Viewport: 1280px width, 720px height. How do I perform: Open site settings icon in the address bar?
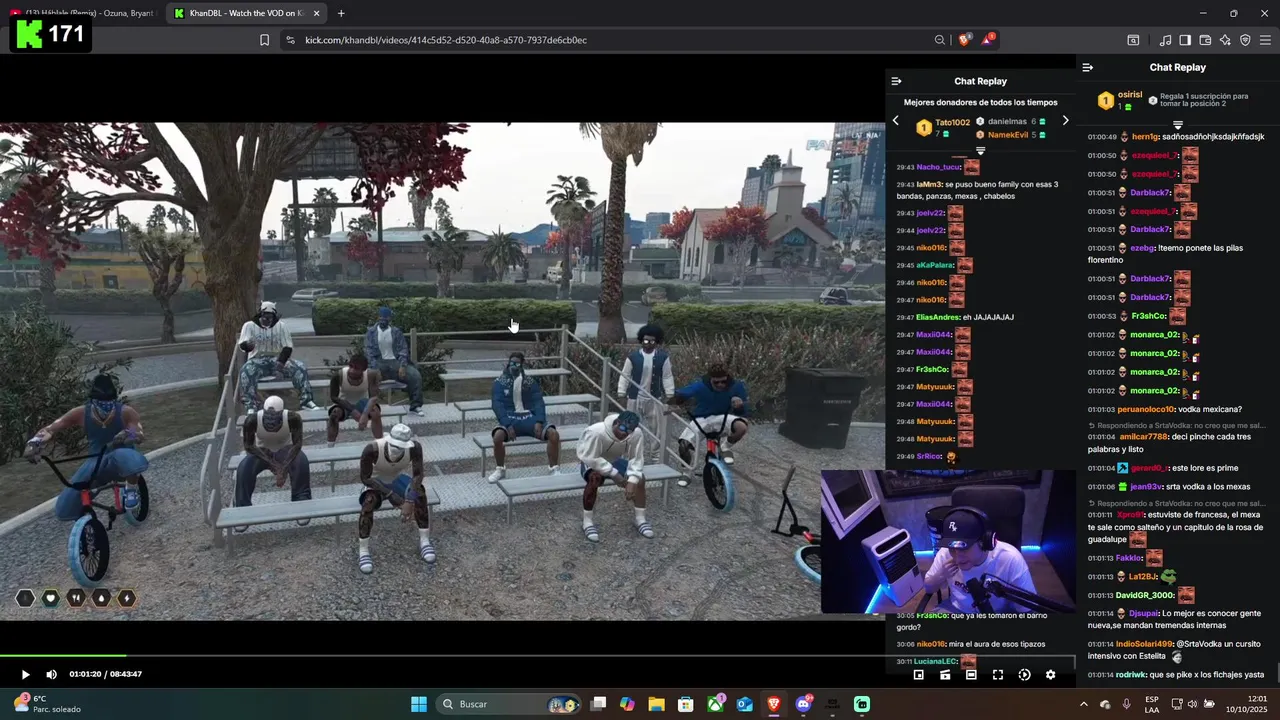[x=290, y=40]
